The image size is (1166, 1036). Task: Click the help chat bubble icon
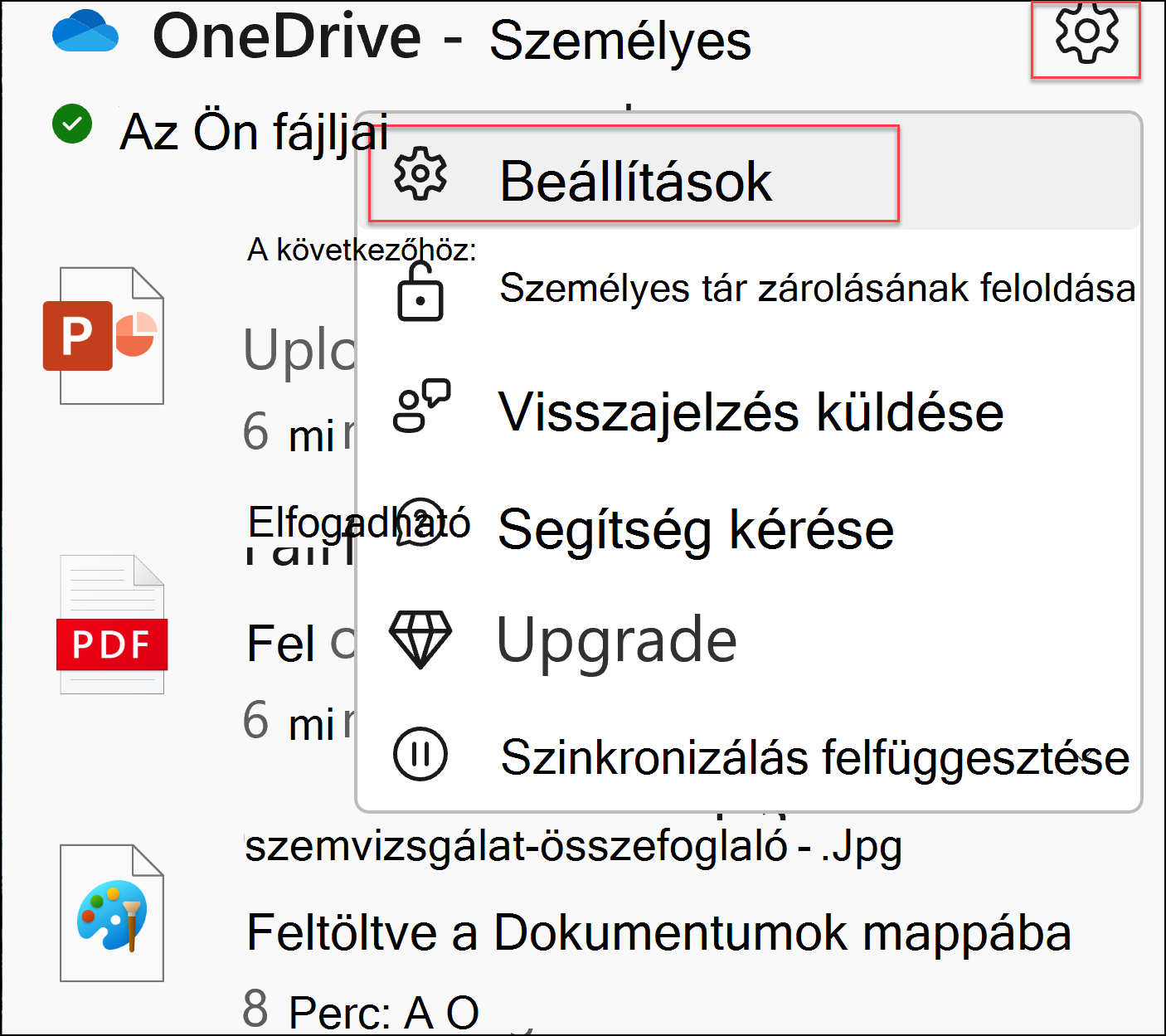420,522
